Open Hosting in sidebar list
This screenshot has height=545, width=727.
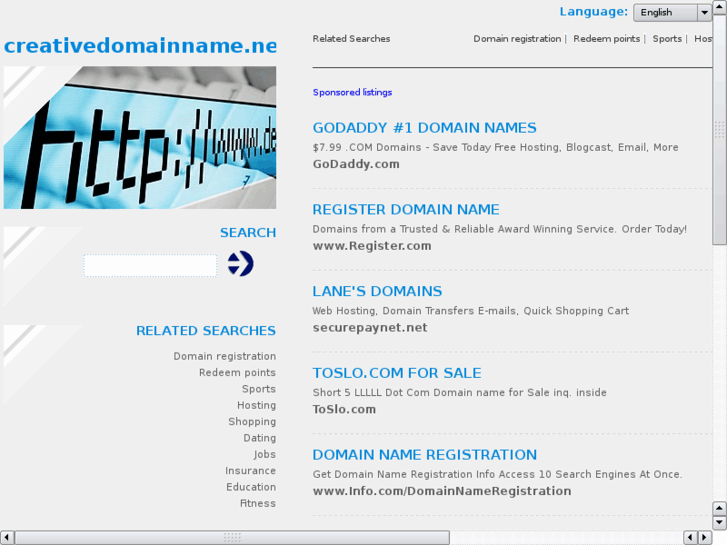256,405
